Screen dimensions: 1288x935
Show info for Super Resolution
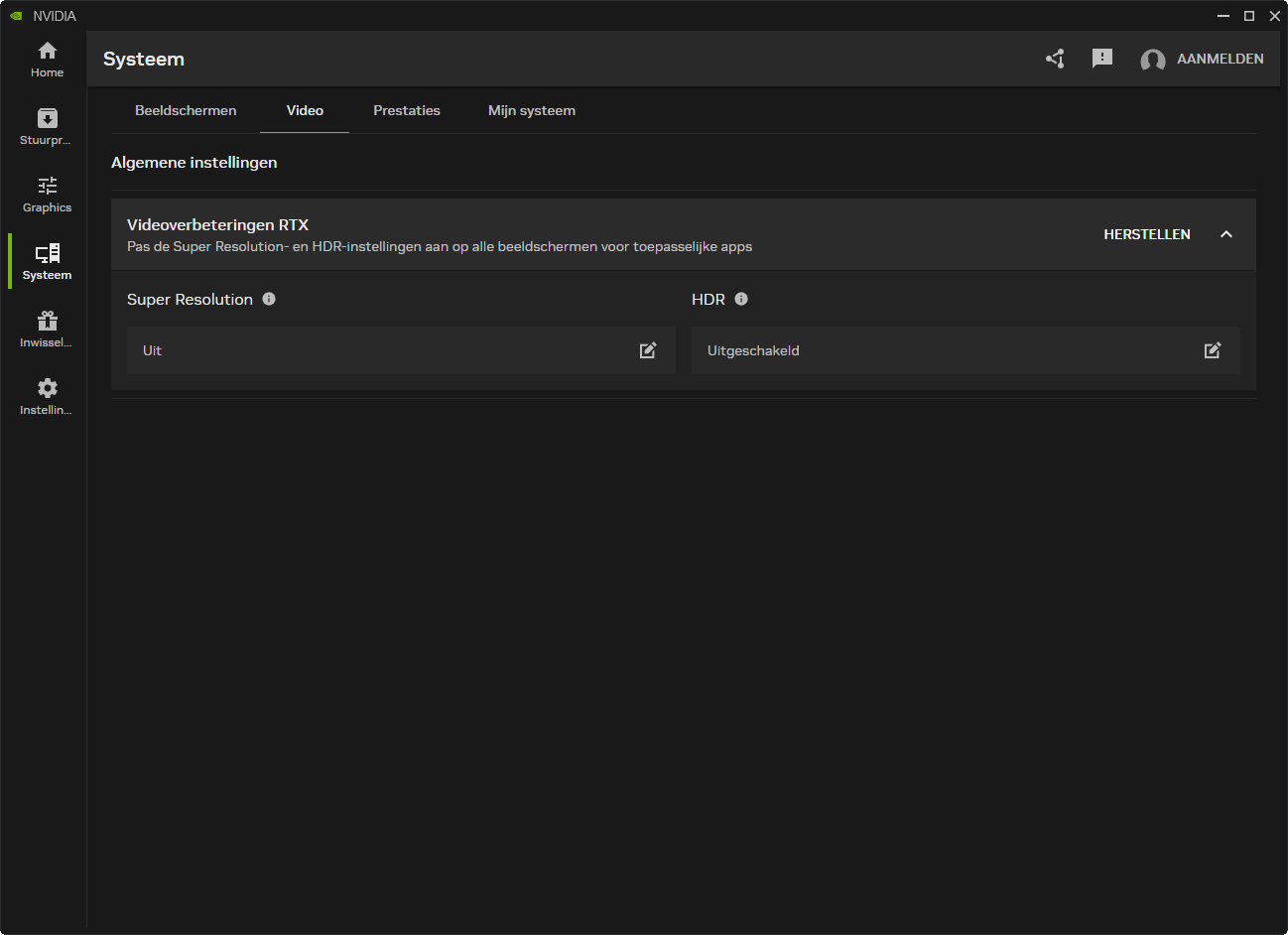click(x=269, y=299)
